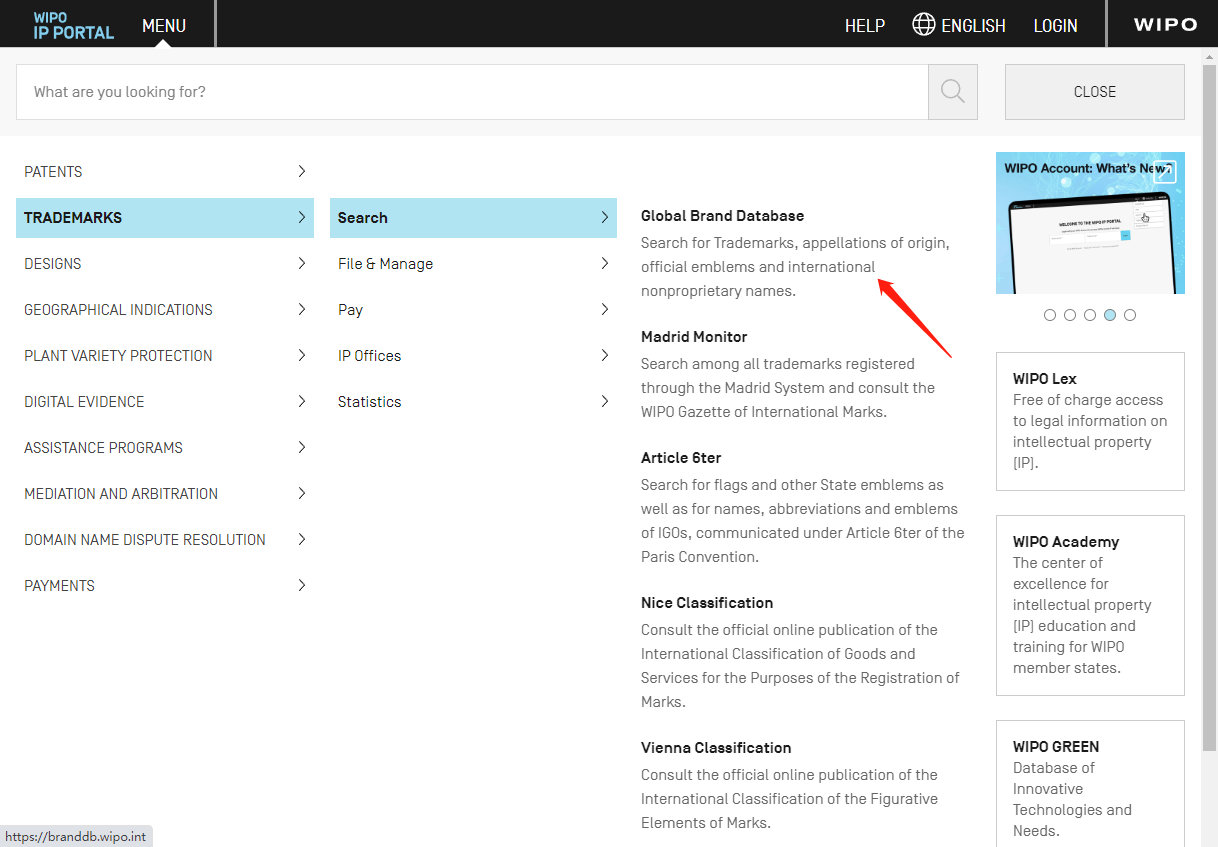Open the Article 6ter link
The image size is (1218, 847).
tap(681, 458)
